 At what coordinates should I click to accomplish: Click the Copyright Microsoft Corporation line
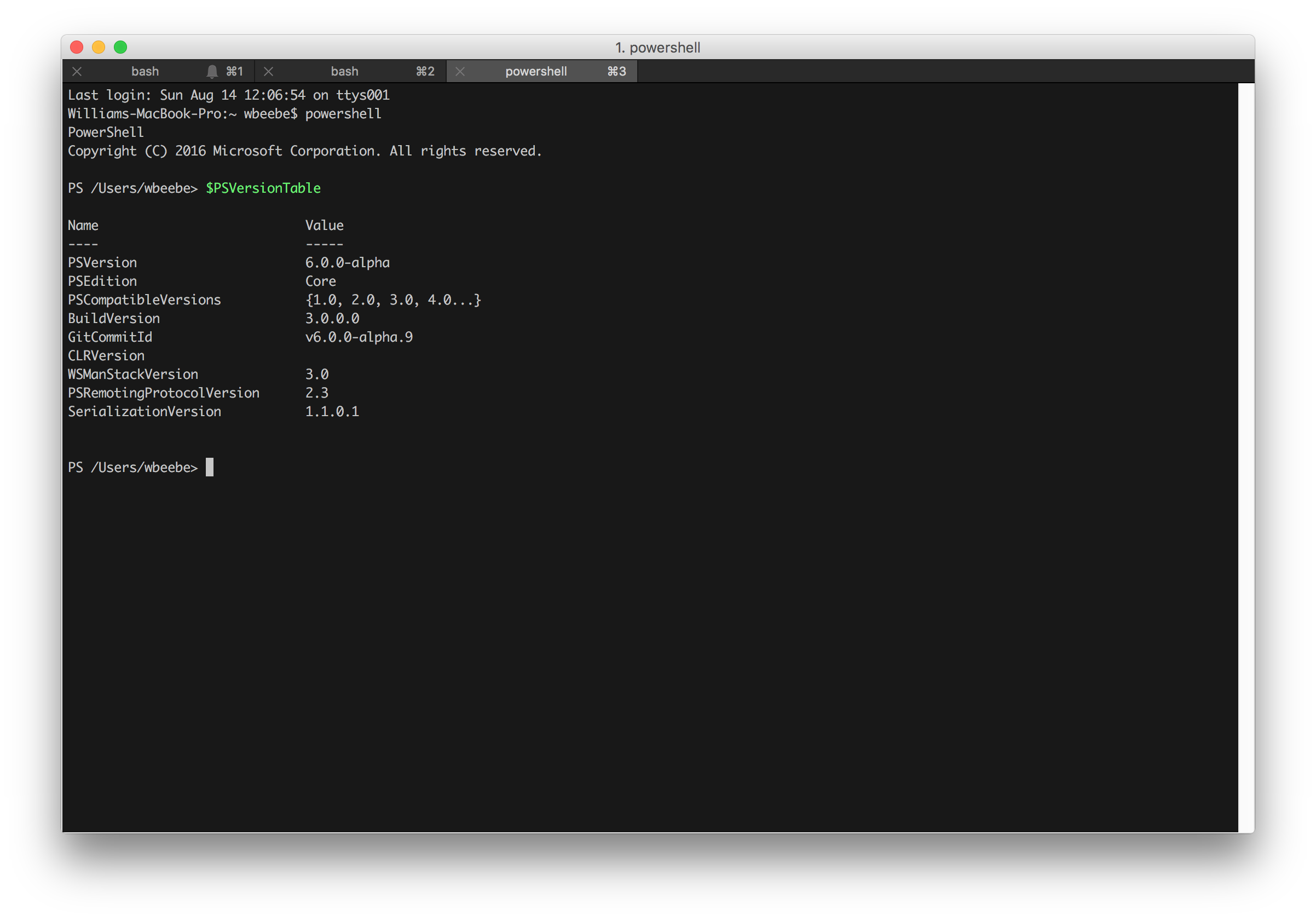305,151
